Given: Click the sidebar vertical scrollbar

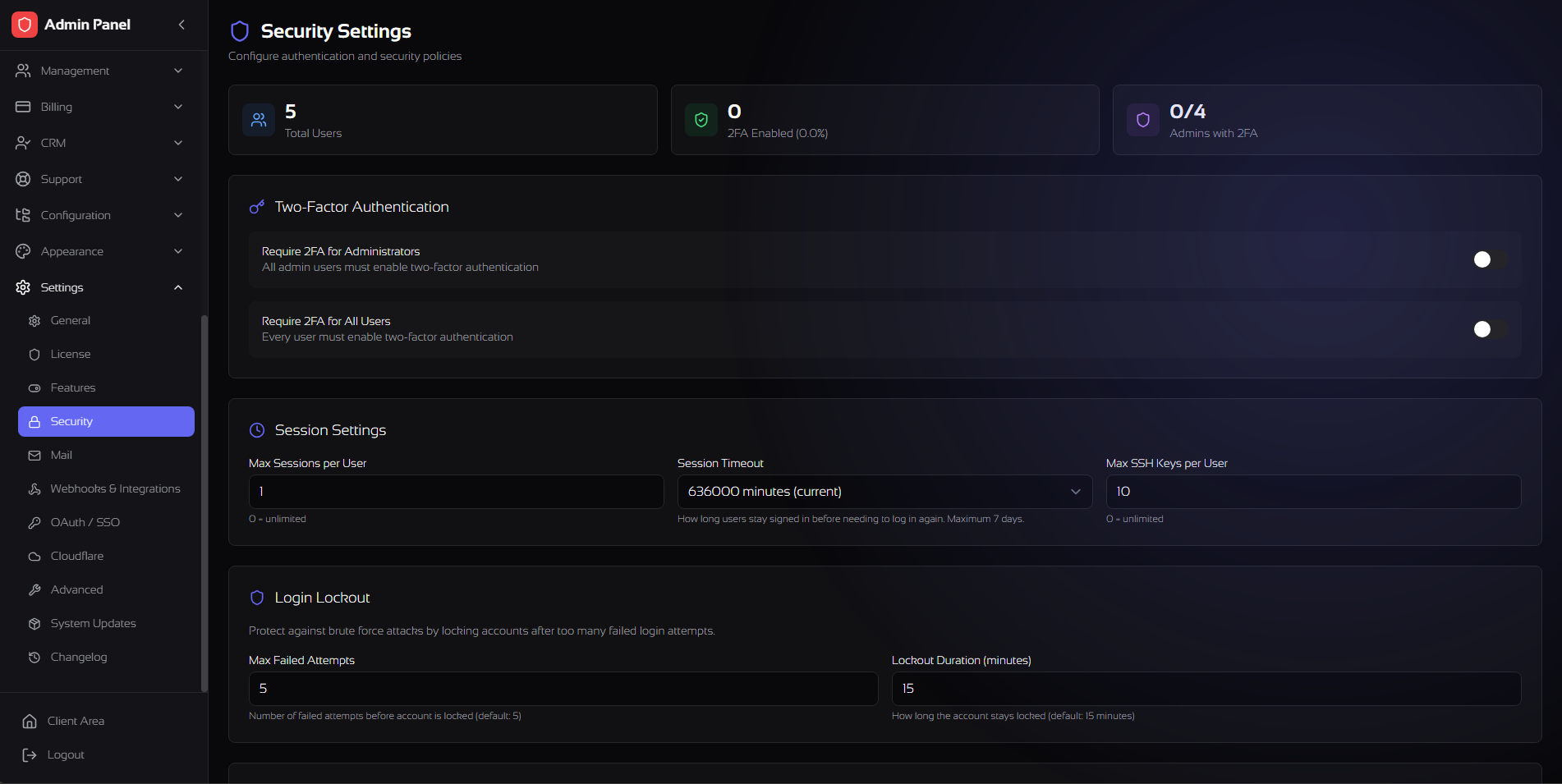Looking at the screenshot, I should coord(204,503).
